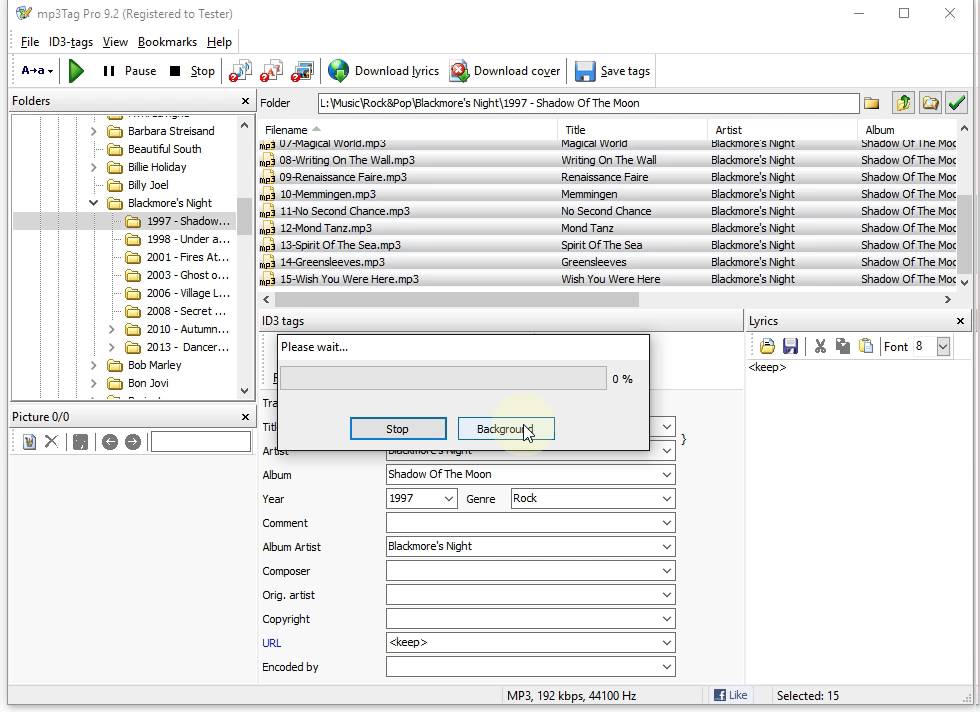The width and height of the screenshot is (980, 712).
Task: Close the Picture panel
Action: pyautogui.click(x=245, y=416)
